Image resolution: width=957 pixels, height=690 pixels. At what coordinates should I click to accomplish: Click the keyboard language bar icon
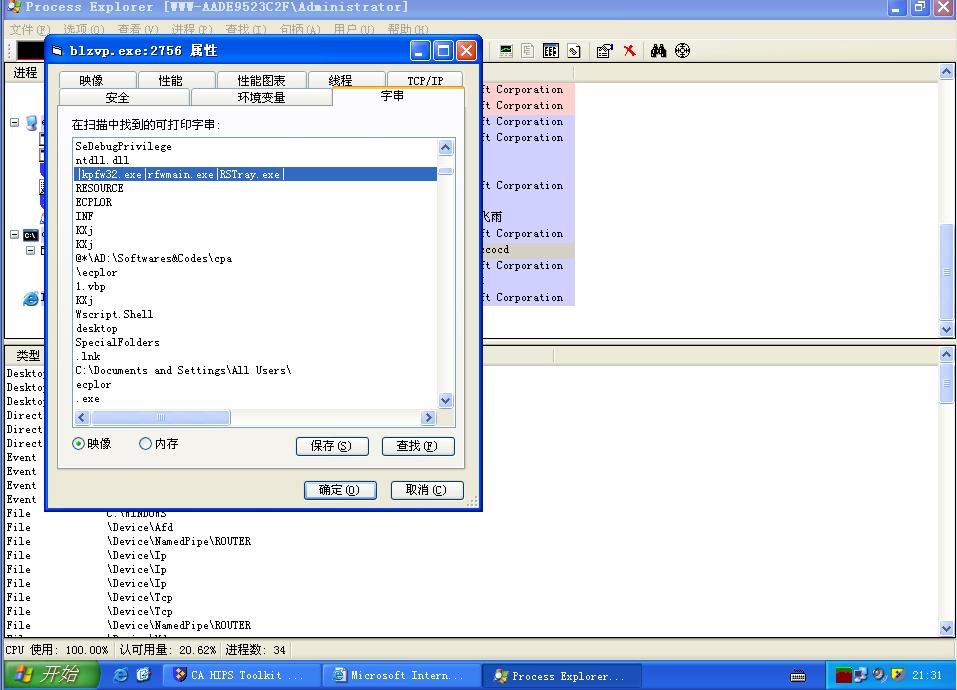[798, 675]
